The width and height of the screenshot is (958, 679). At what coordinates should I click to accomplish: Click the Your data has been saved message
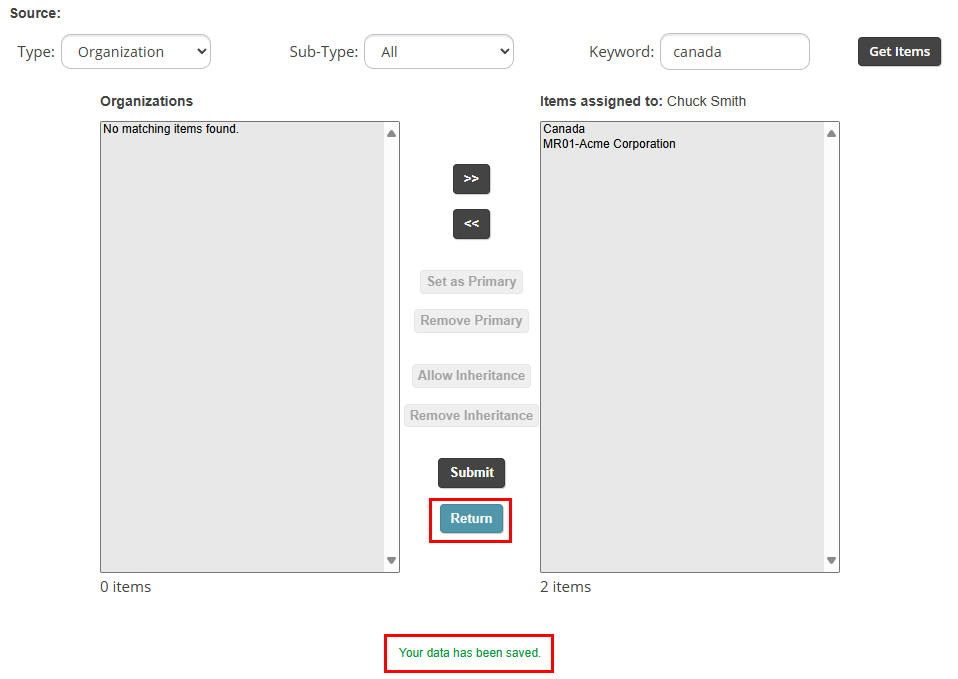coord(469,653)
